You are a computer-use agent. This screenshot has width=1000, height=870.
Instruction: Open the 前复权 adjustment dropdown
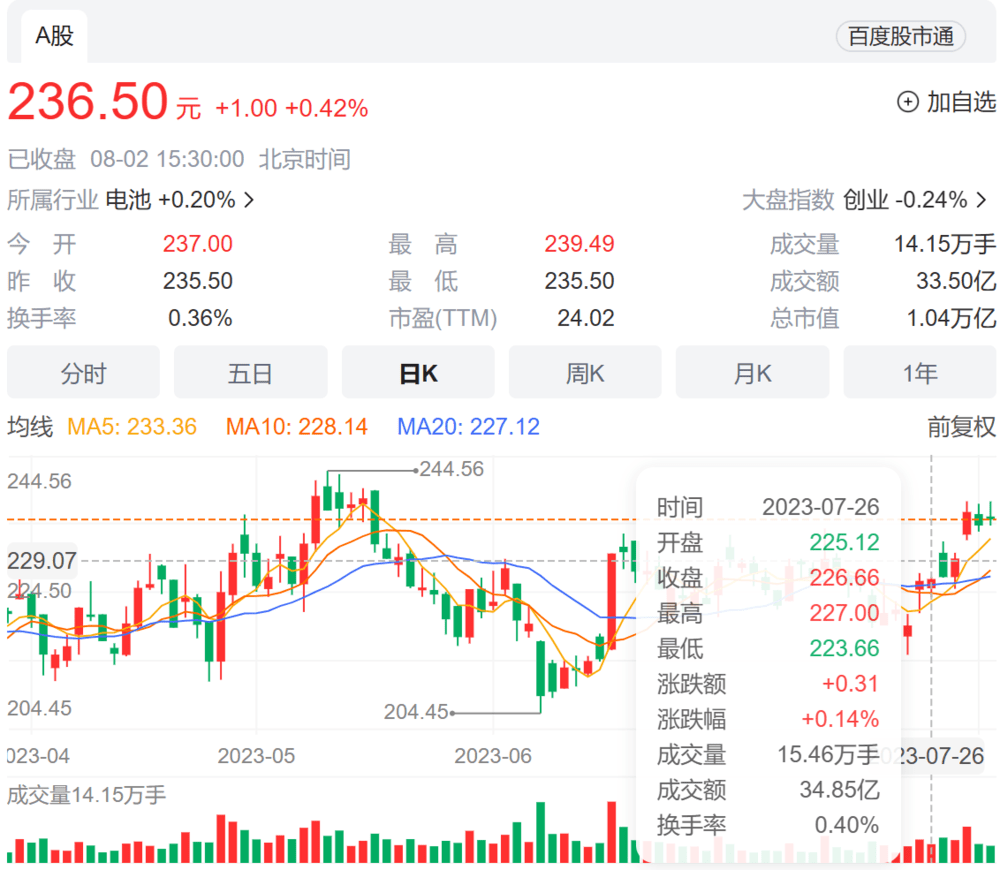(x=961, y=427)
